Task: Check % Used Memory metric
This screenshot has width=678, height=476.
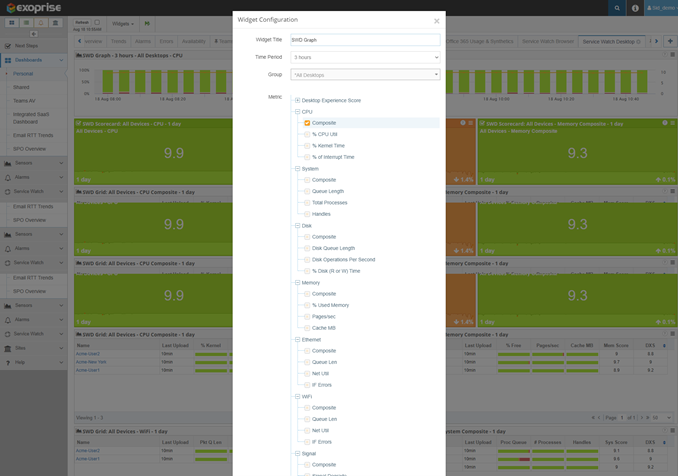Action: 307,305
